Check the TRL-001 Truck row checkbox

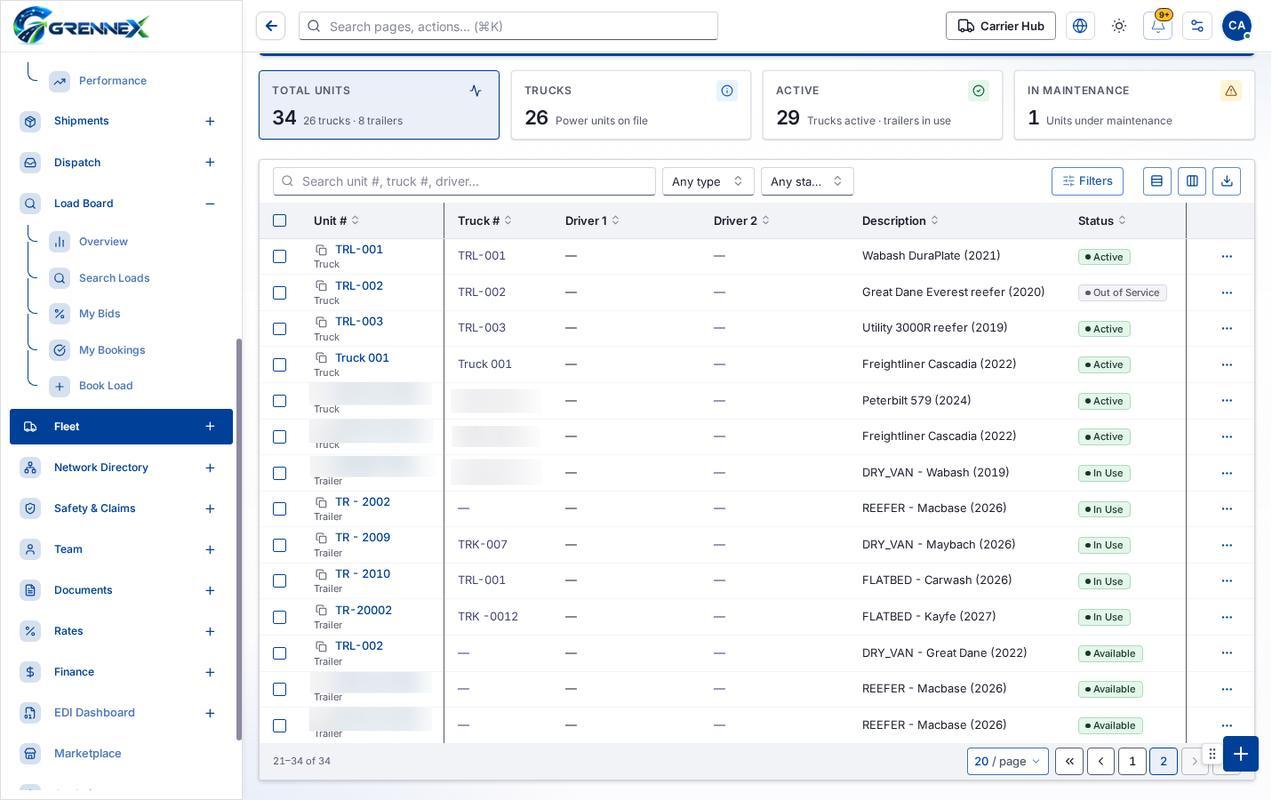click(280, 257)
